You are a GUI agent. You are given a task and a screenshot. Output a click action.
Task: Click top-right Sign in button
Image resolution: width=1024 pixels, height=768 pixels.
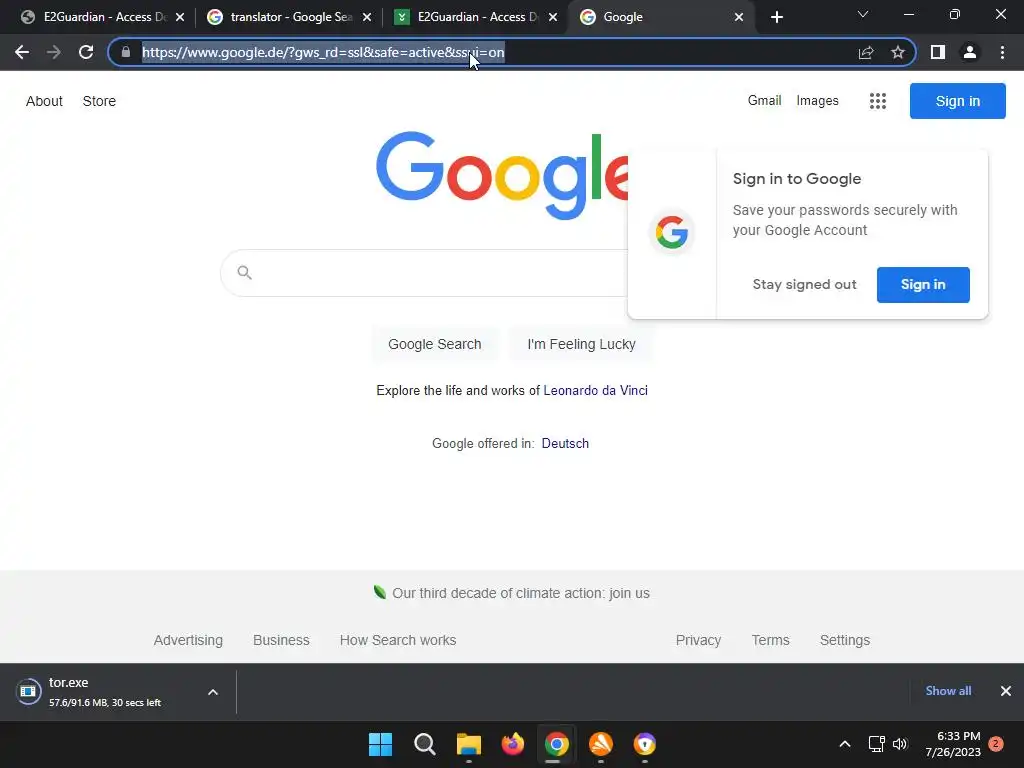coord(957,101)
